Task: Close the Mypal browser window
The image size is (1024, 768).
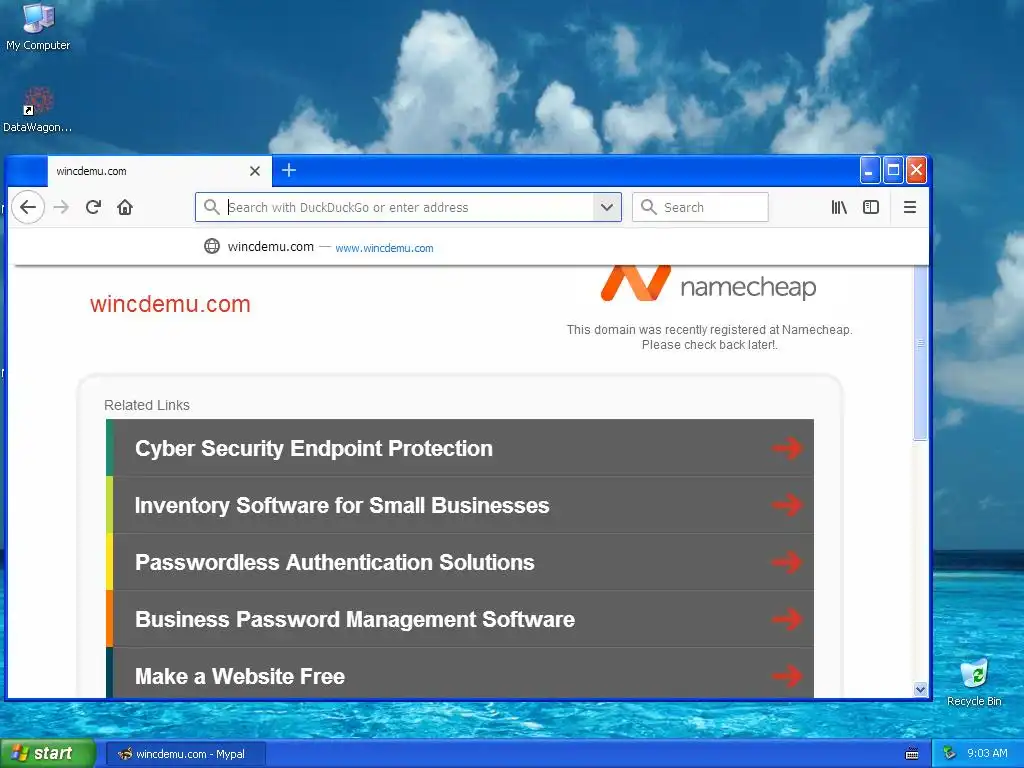Action: (916, 170)
